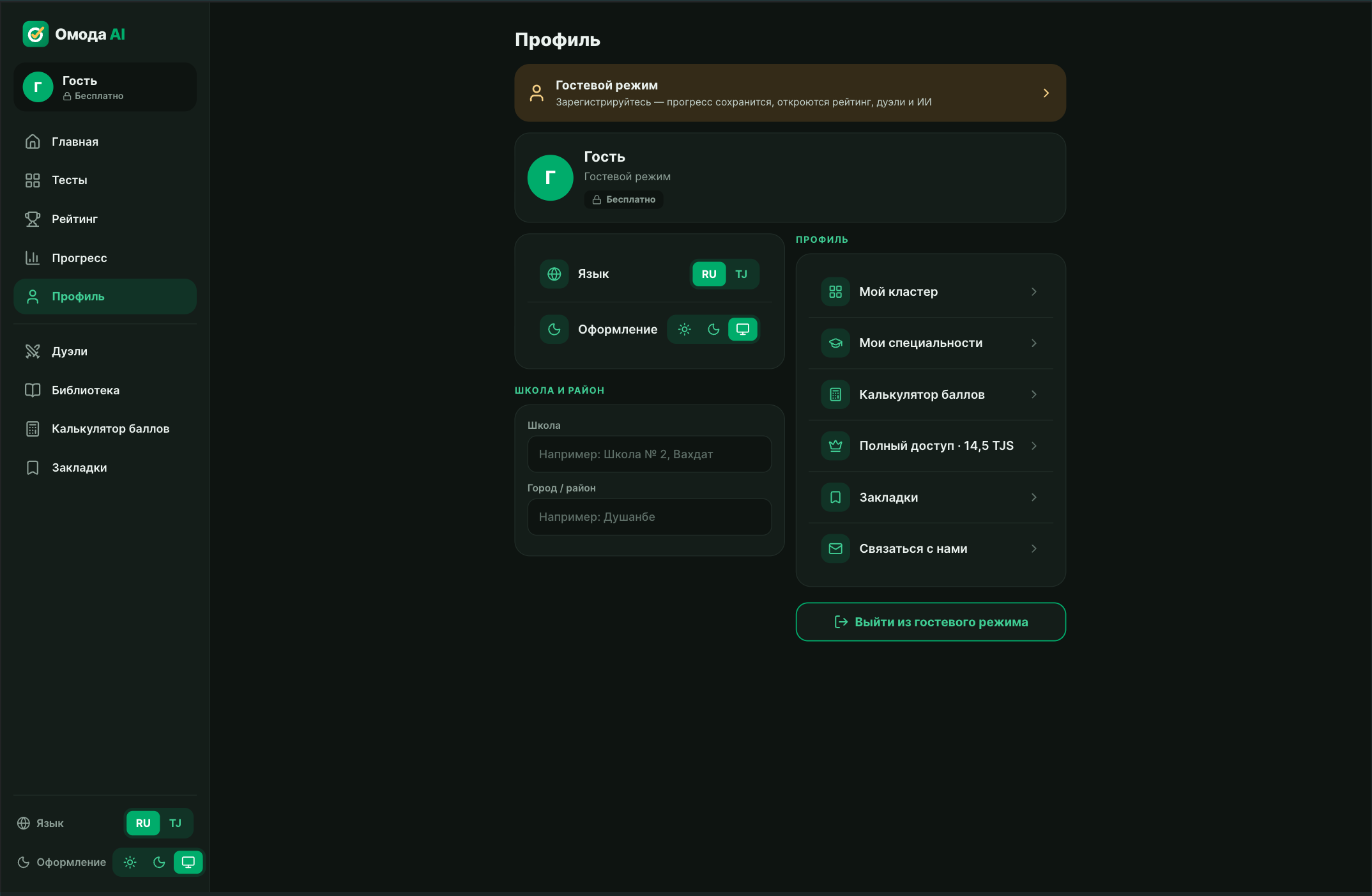
Task: Click the open book Библиотека icon
Action: (x=33, y=390)
